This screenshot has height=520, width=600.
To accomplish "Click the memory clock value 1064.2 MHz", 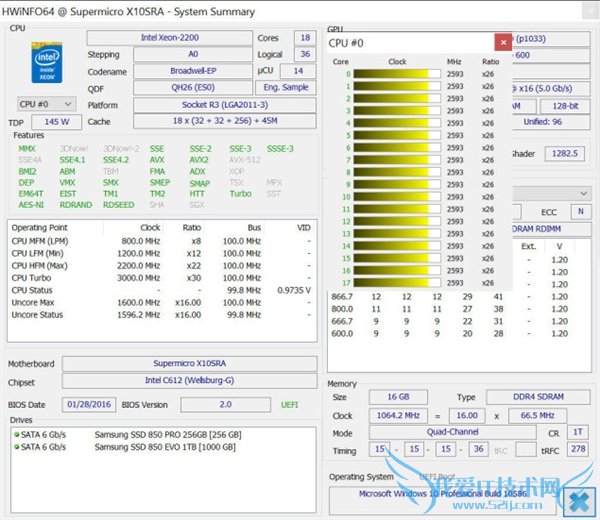I will point(398,416).
